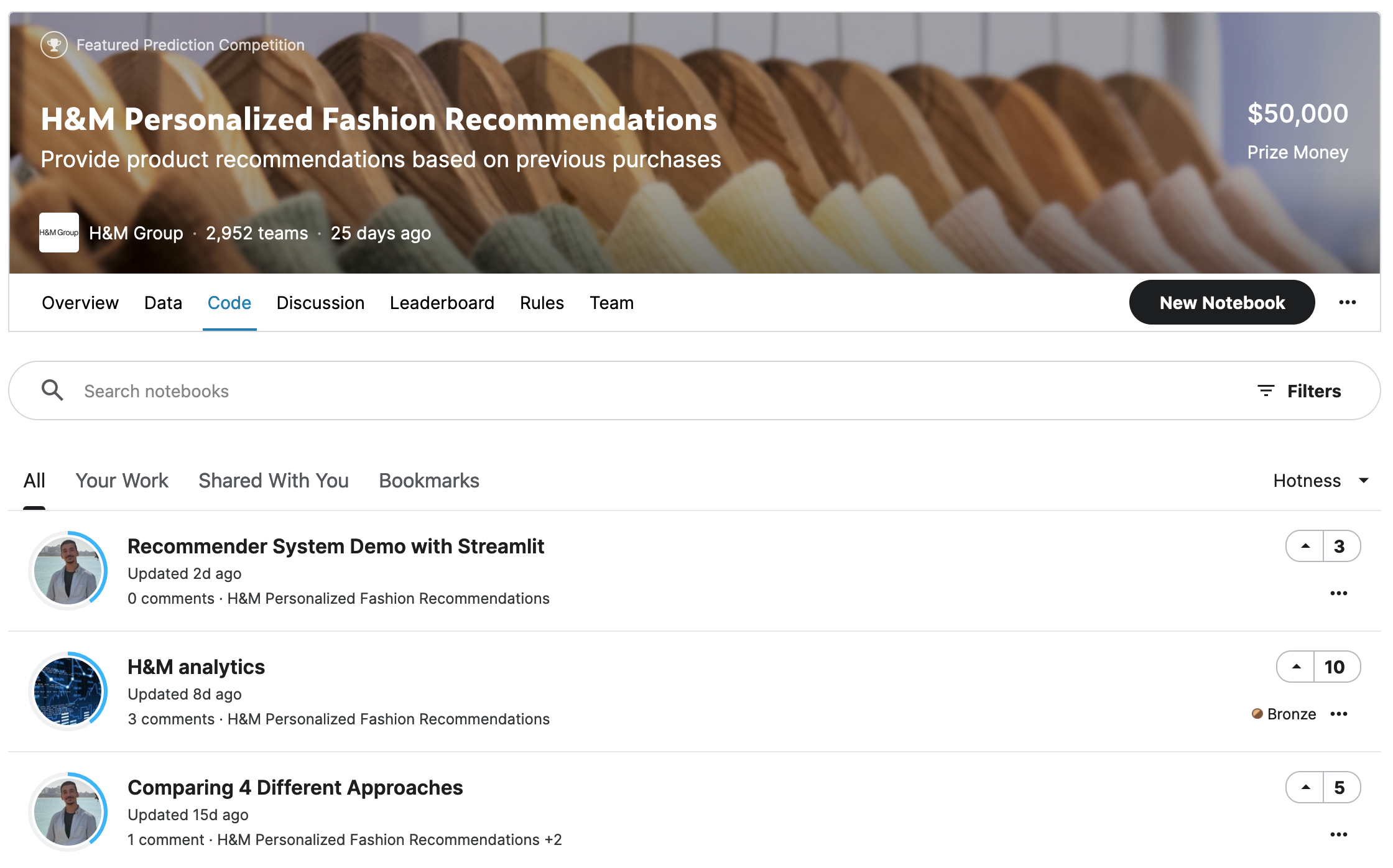Open options menu for Comparing 4 Approaches

click(x=1338, y=834)
